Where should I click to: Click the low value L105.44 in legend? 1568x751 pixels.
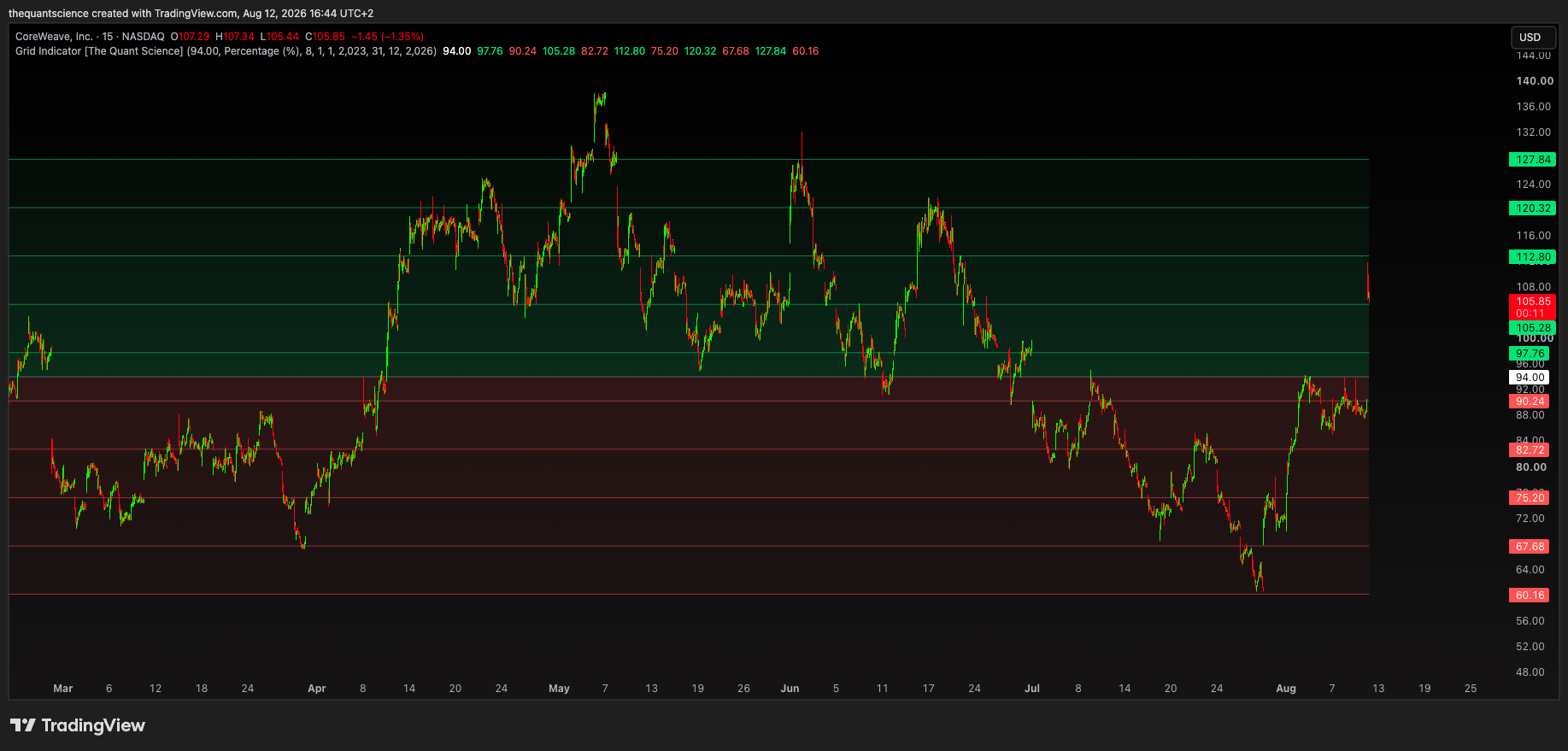click(x=280, y=37)
